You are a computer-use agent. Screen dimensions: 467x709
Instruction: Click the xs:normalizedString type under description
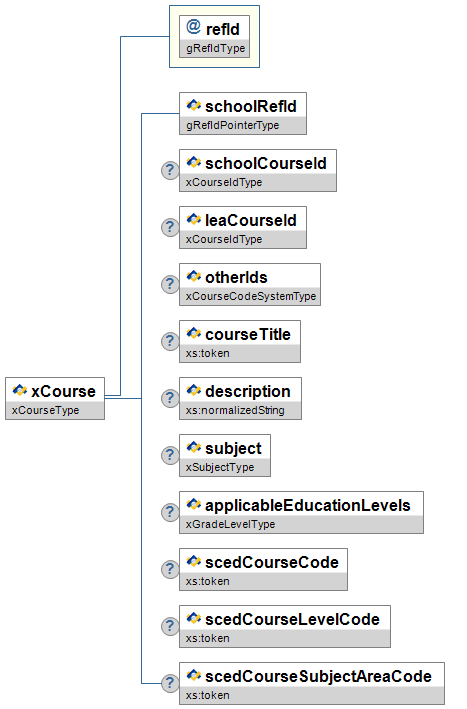click(235, 410)
